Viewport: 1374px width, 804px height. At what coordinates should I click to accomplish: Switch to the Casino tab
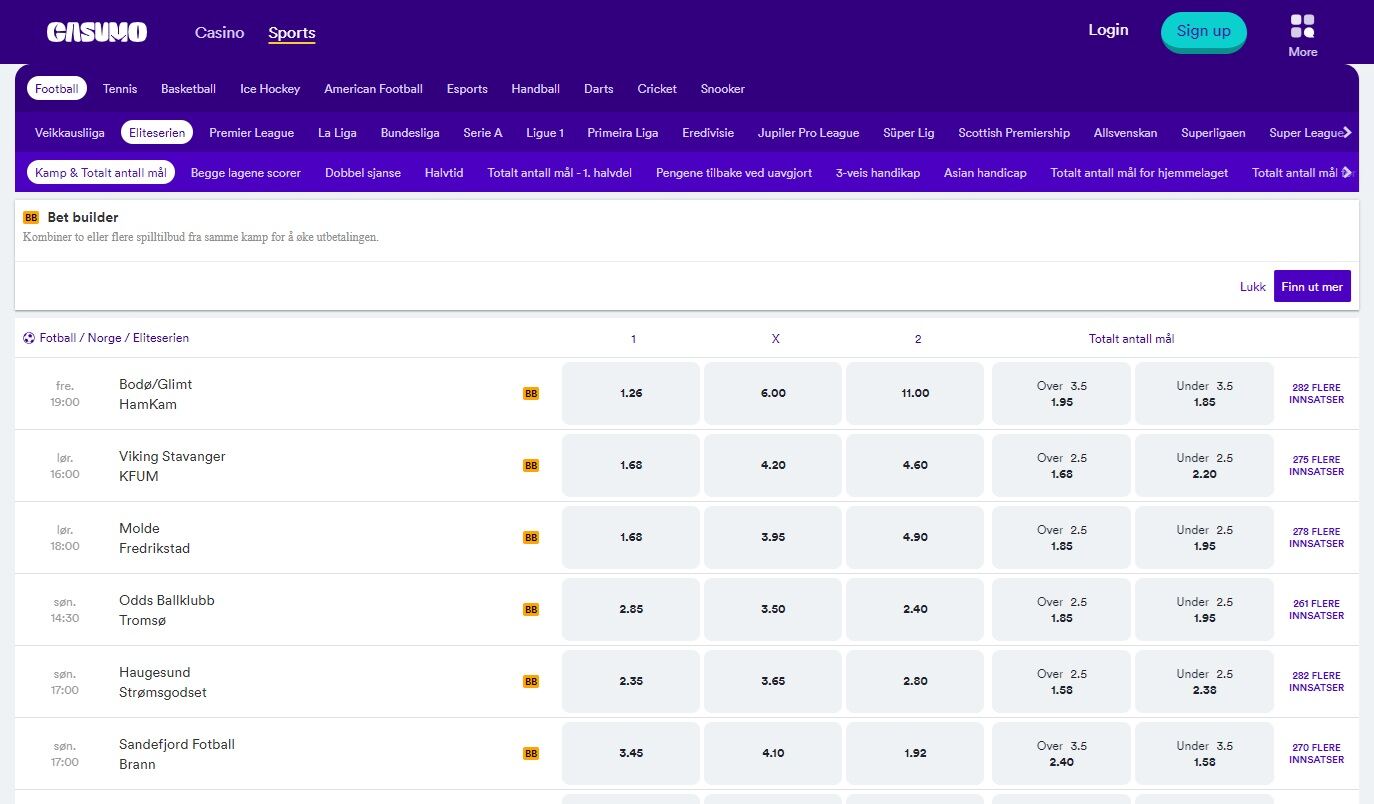pos(219,32)
